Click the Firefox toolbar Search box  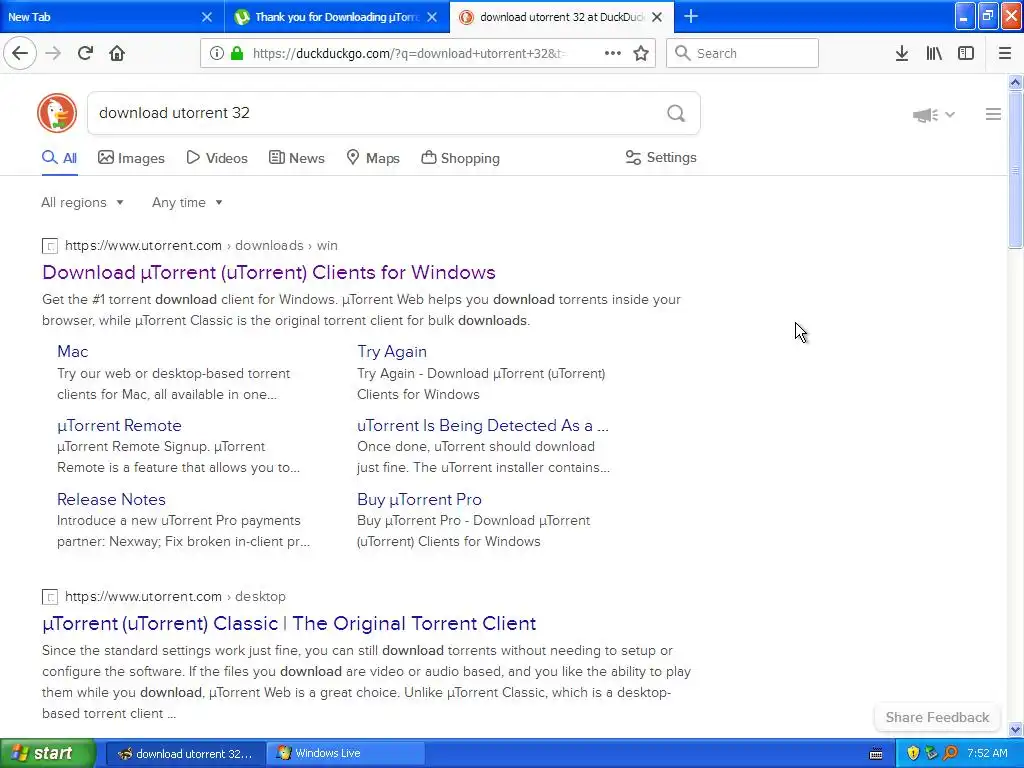point(742,53)
